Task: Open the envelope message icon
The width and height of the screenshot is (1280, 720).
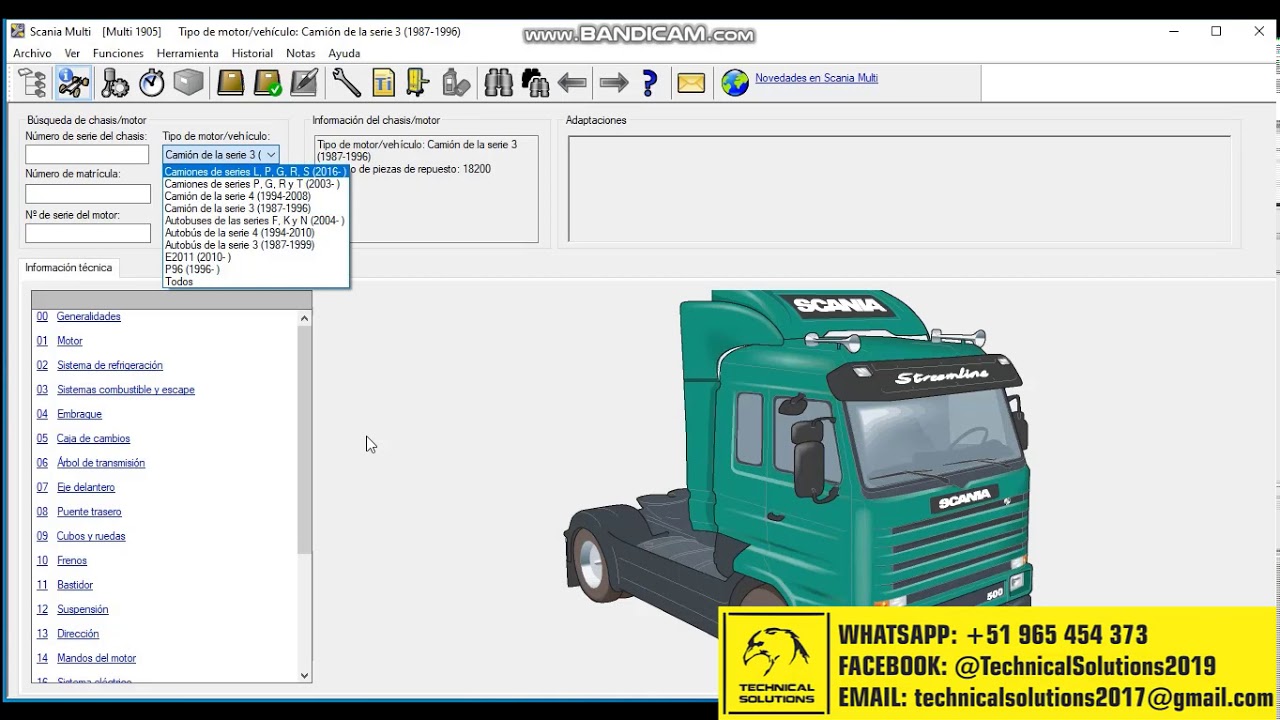Action: [691, 82]
